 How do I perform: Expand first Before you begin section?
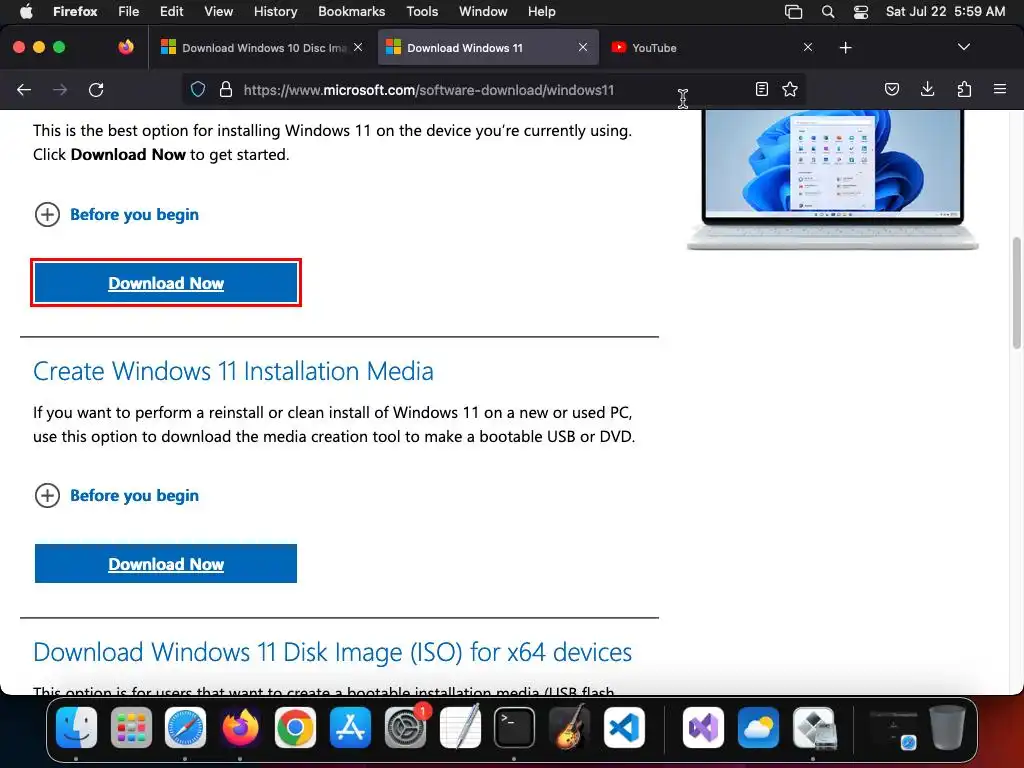(116, 214)
